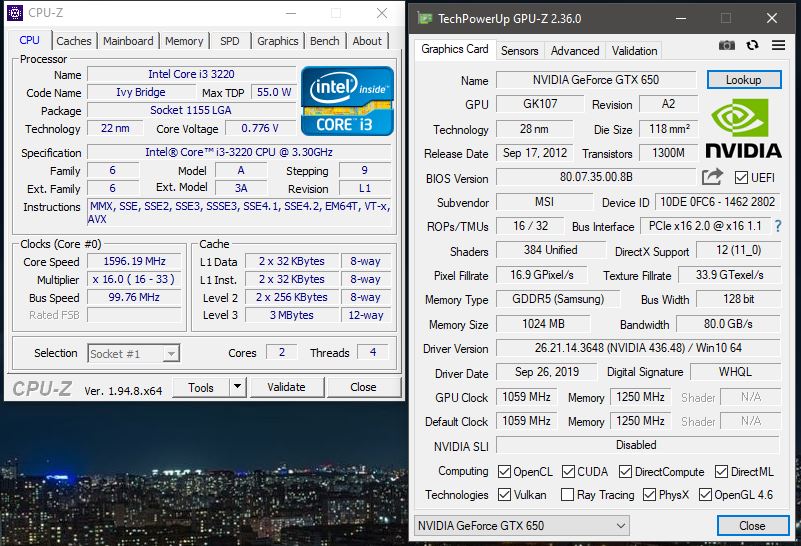This screenshot has height=546, width=801.
Task: Click the Bus Interface question mark icon
Action: [778, 226]
